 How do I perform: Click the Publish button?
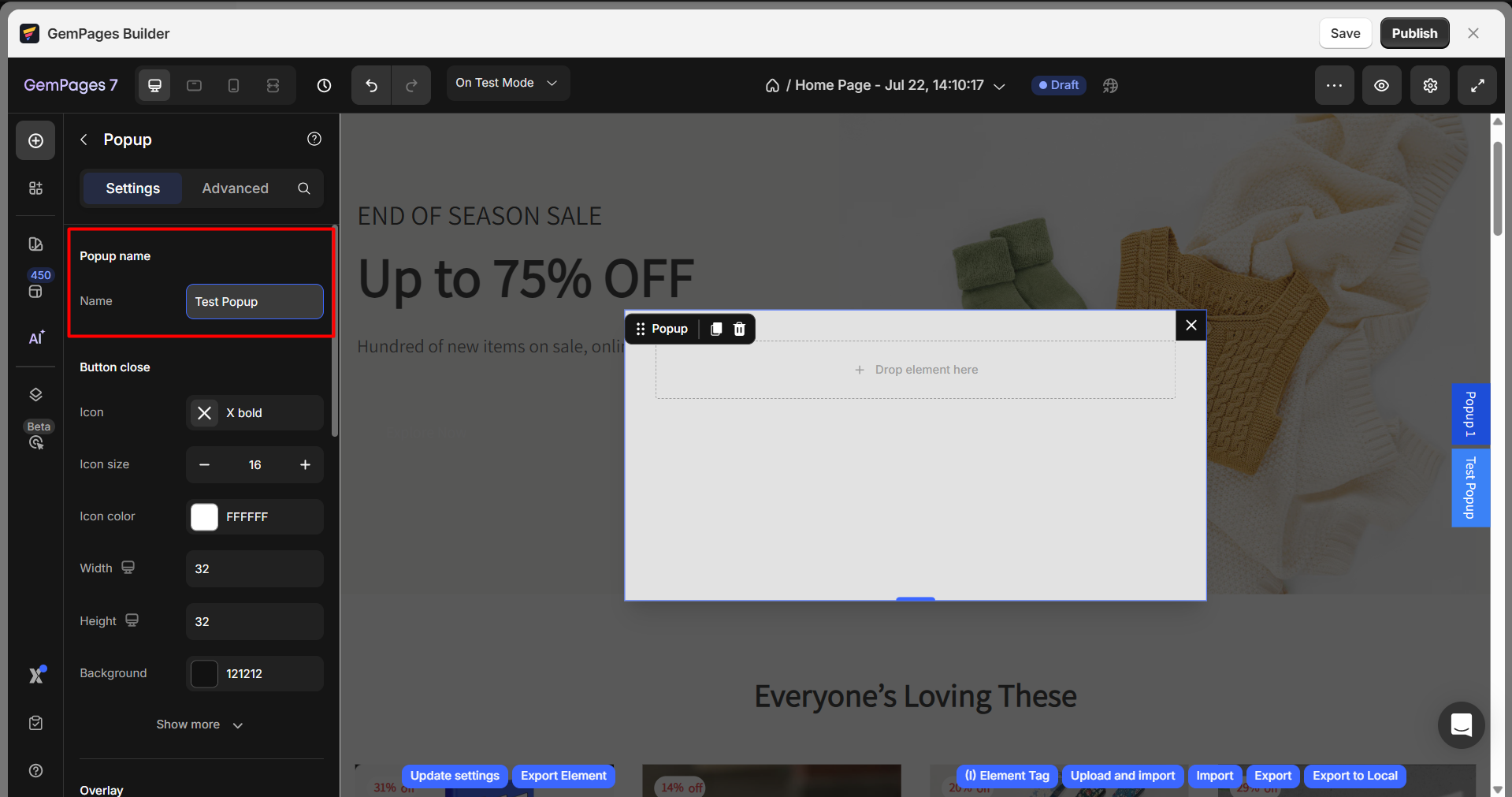1414,33
